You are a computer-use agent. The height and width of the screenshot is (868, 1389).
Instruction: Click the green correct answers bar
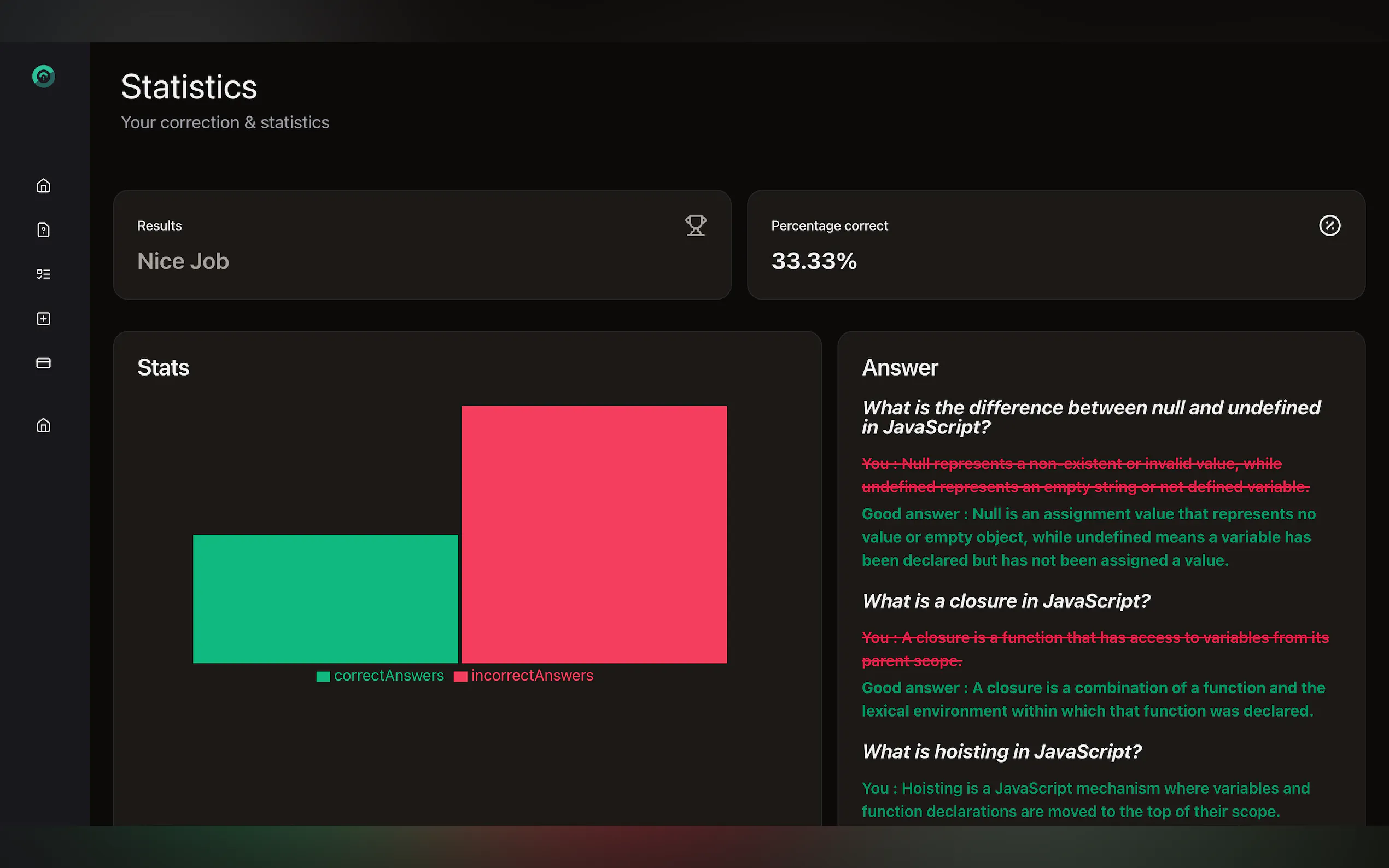click(x=325, y=598)
